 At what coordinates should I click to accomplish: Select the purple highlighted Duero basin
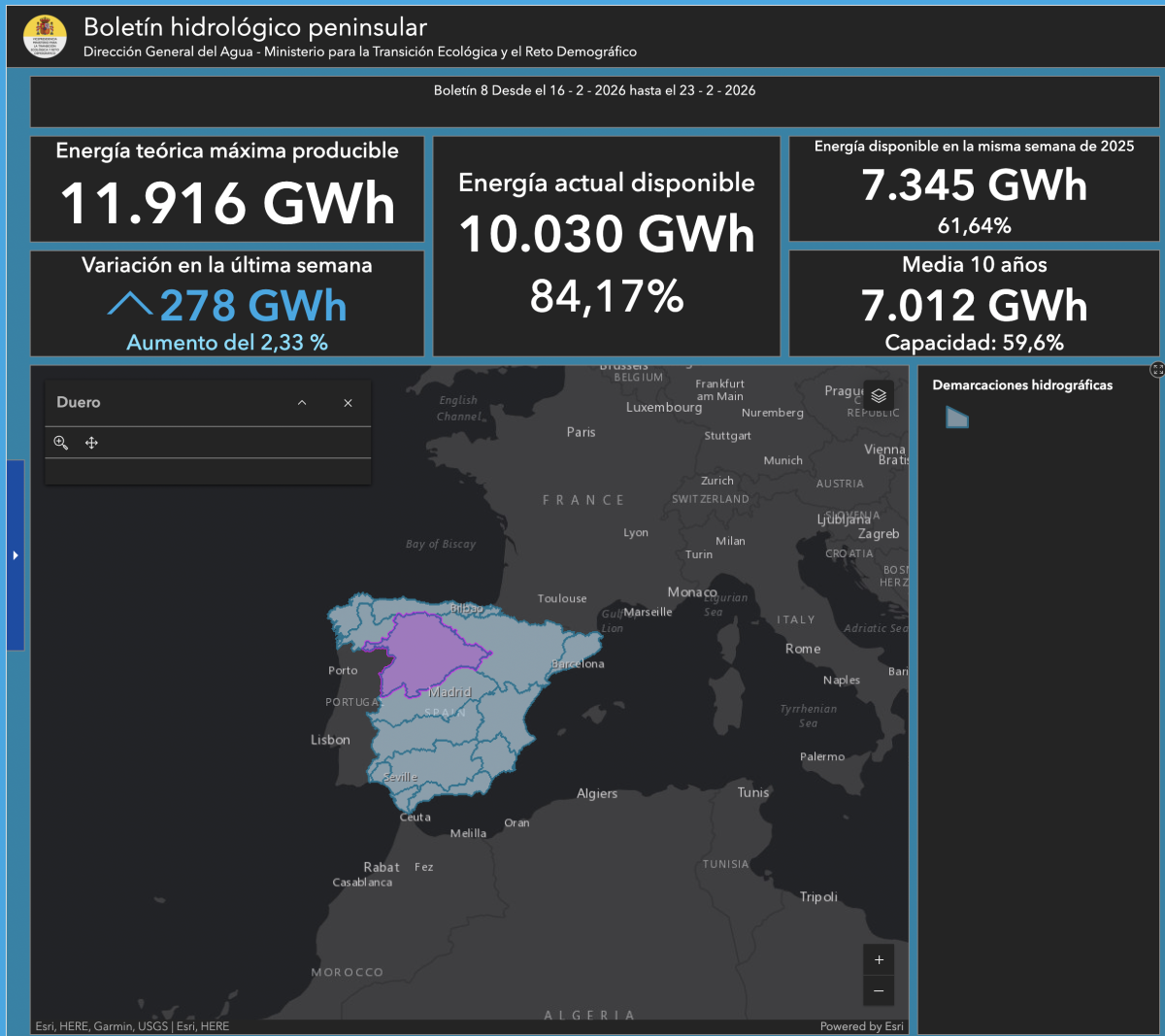tap(427, 651)
